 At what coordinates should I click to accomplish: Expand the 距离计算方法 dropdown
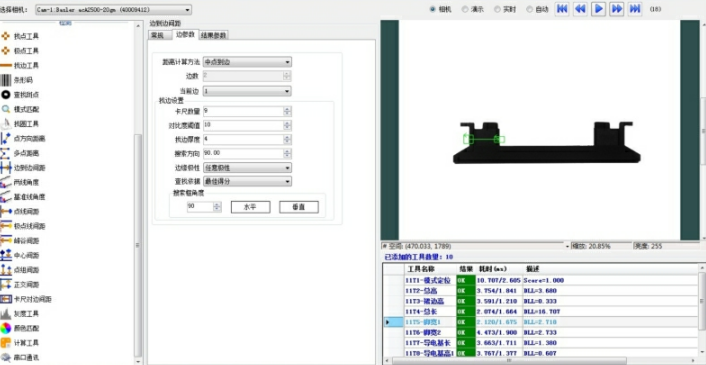(x=247, y=62)
